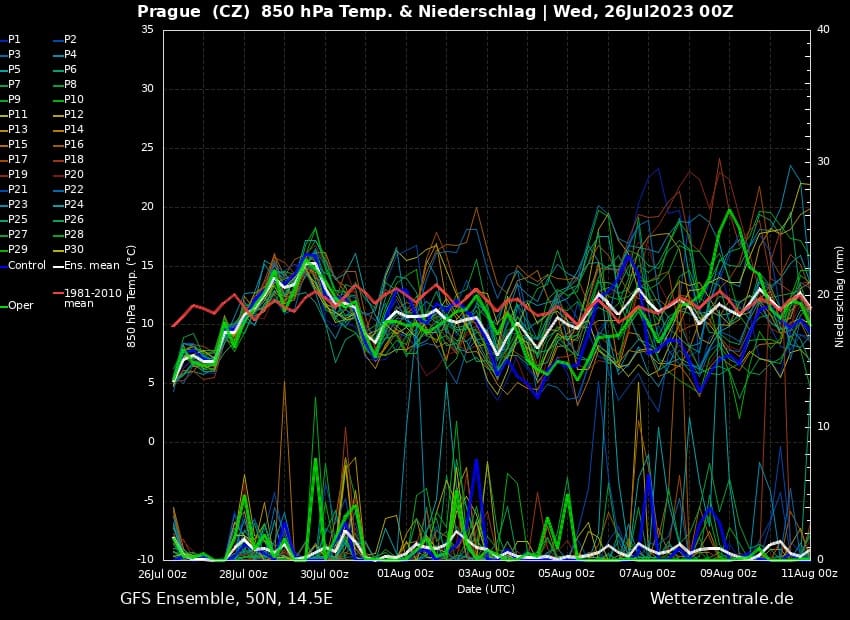
Task: Click the Control legend entry
Action: (26, 265)
